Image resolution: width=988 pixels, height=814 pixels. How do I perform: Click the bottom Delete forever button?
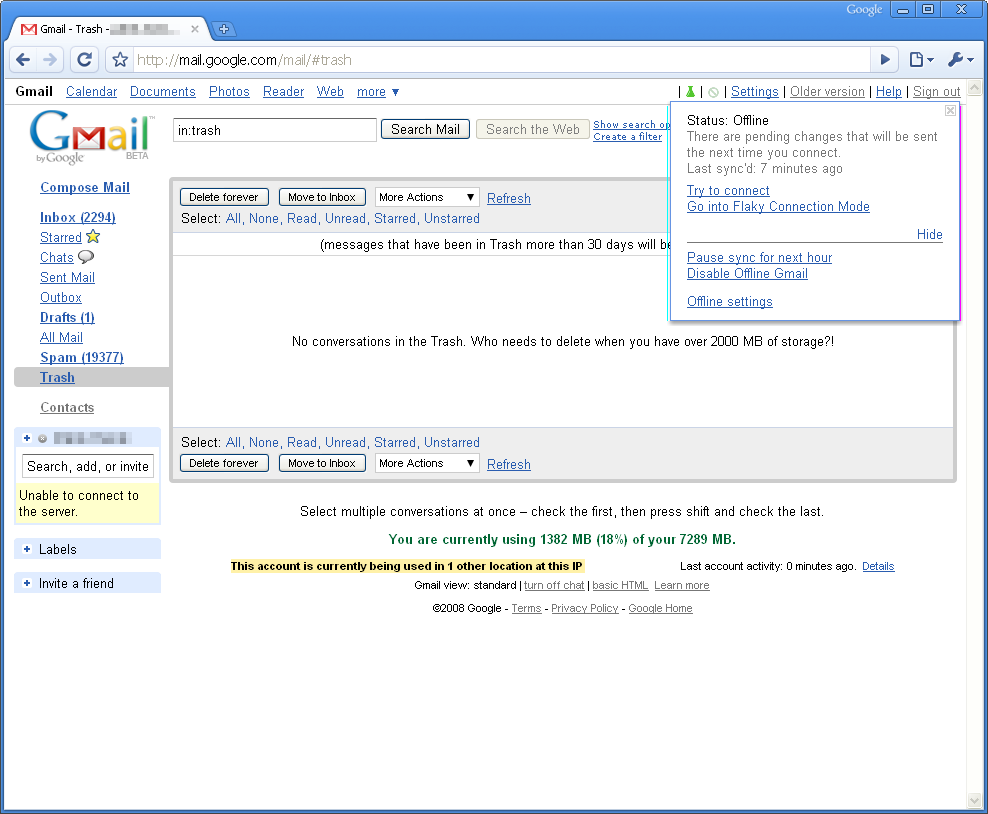tap(224, 463)
